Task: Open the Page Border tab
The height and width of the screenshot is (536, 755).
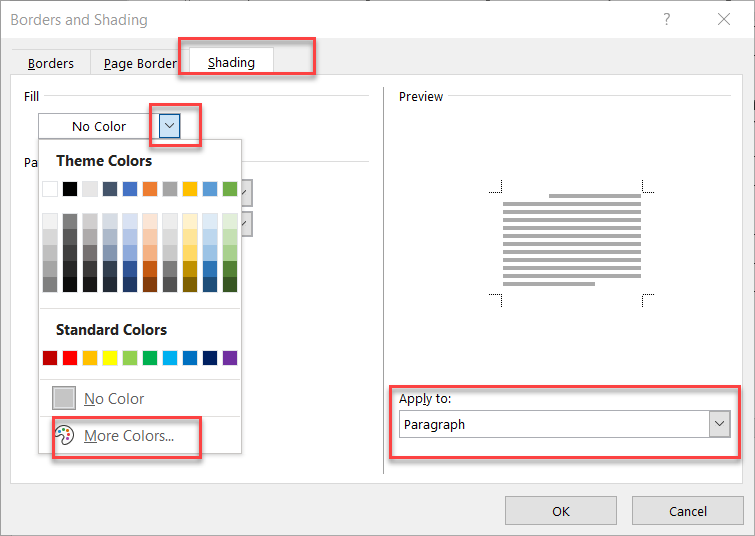Action: coord(140,64)
